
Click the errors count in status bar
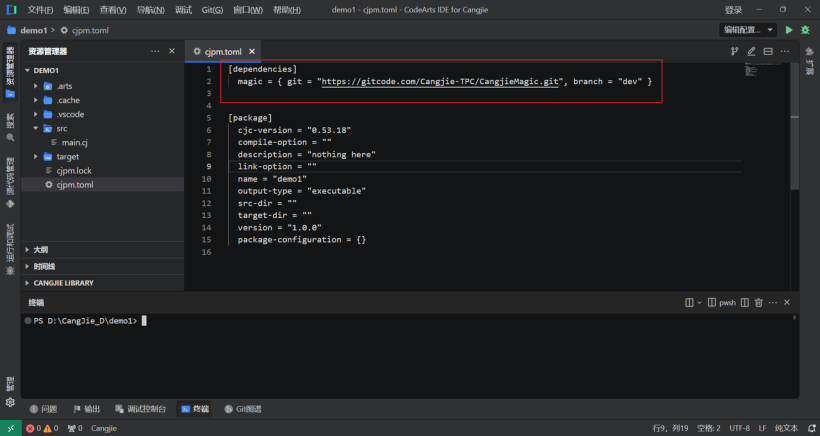[x=34, y=428]
